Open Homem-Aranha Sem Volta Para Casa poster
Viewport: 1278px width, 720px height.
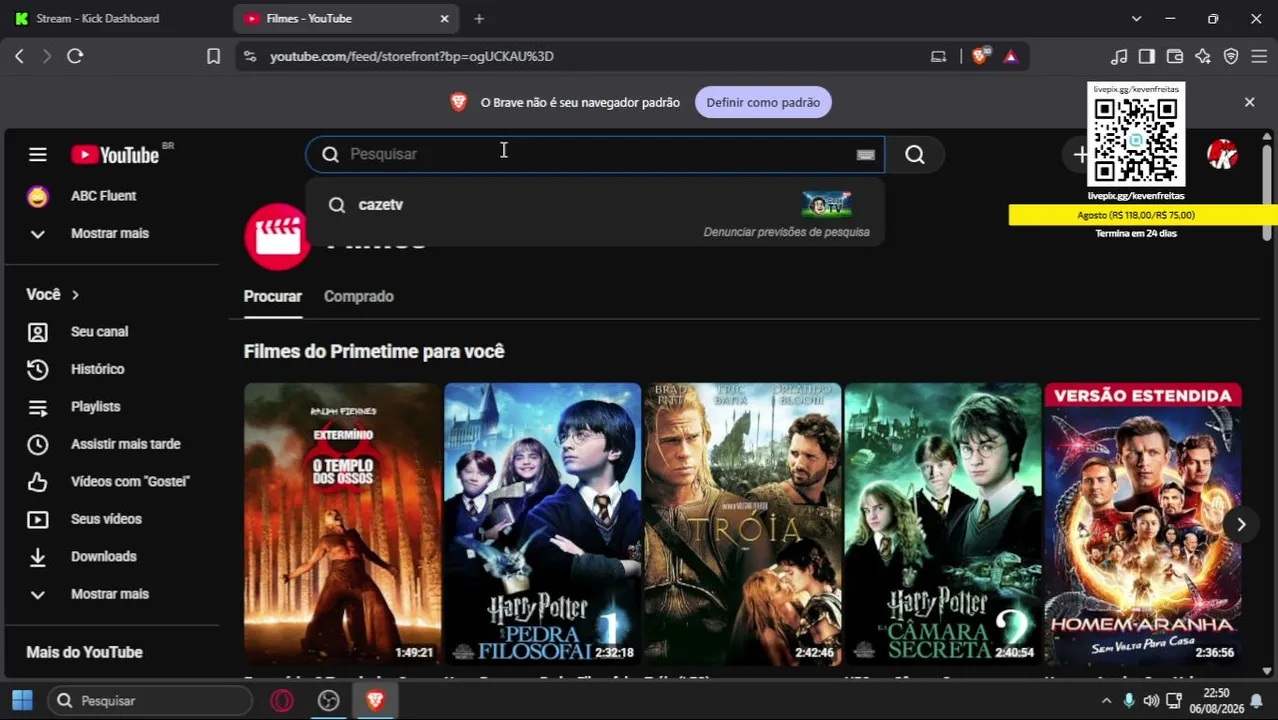pyautogui.click(x=1142, y=524)
